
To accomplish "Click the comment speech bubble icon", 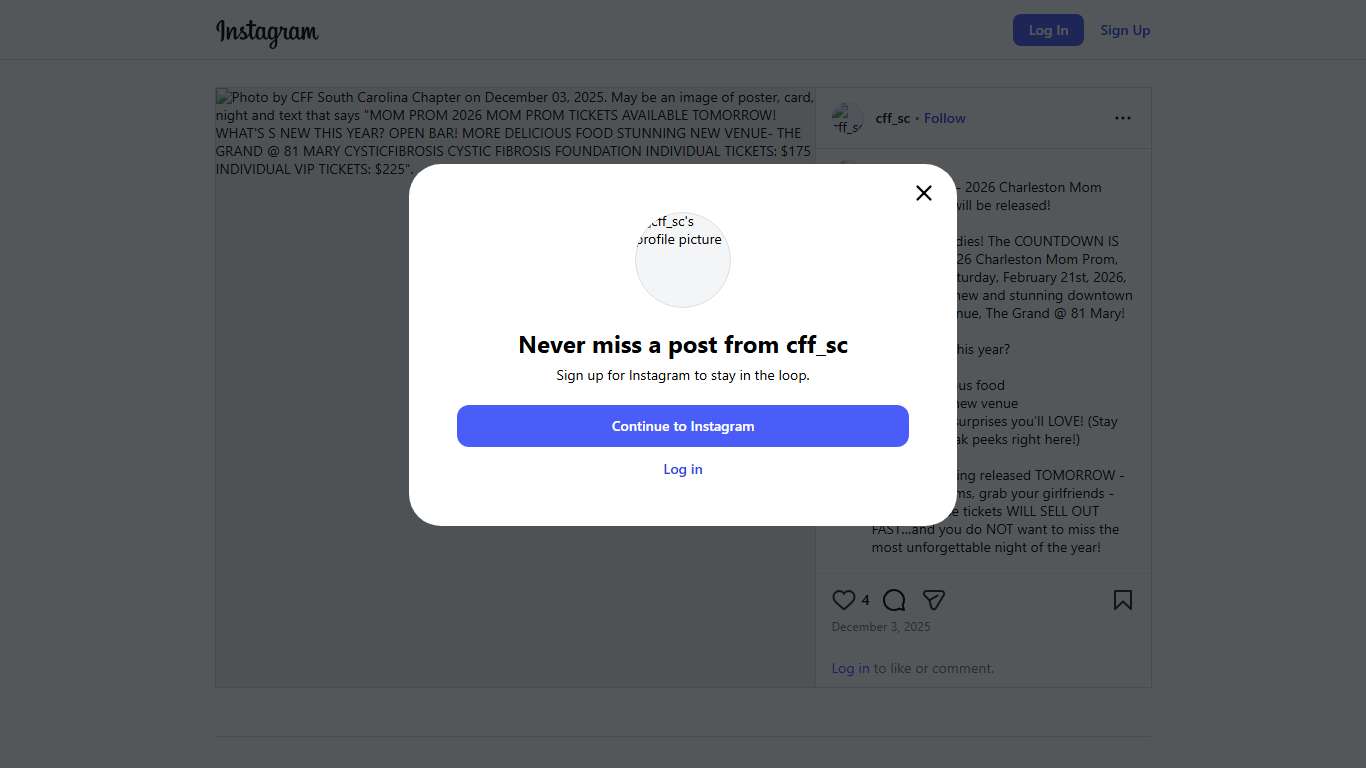I will point(894,600).
